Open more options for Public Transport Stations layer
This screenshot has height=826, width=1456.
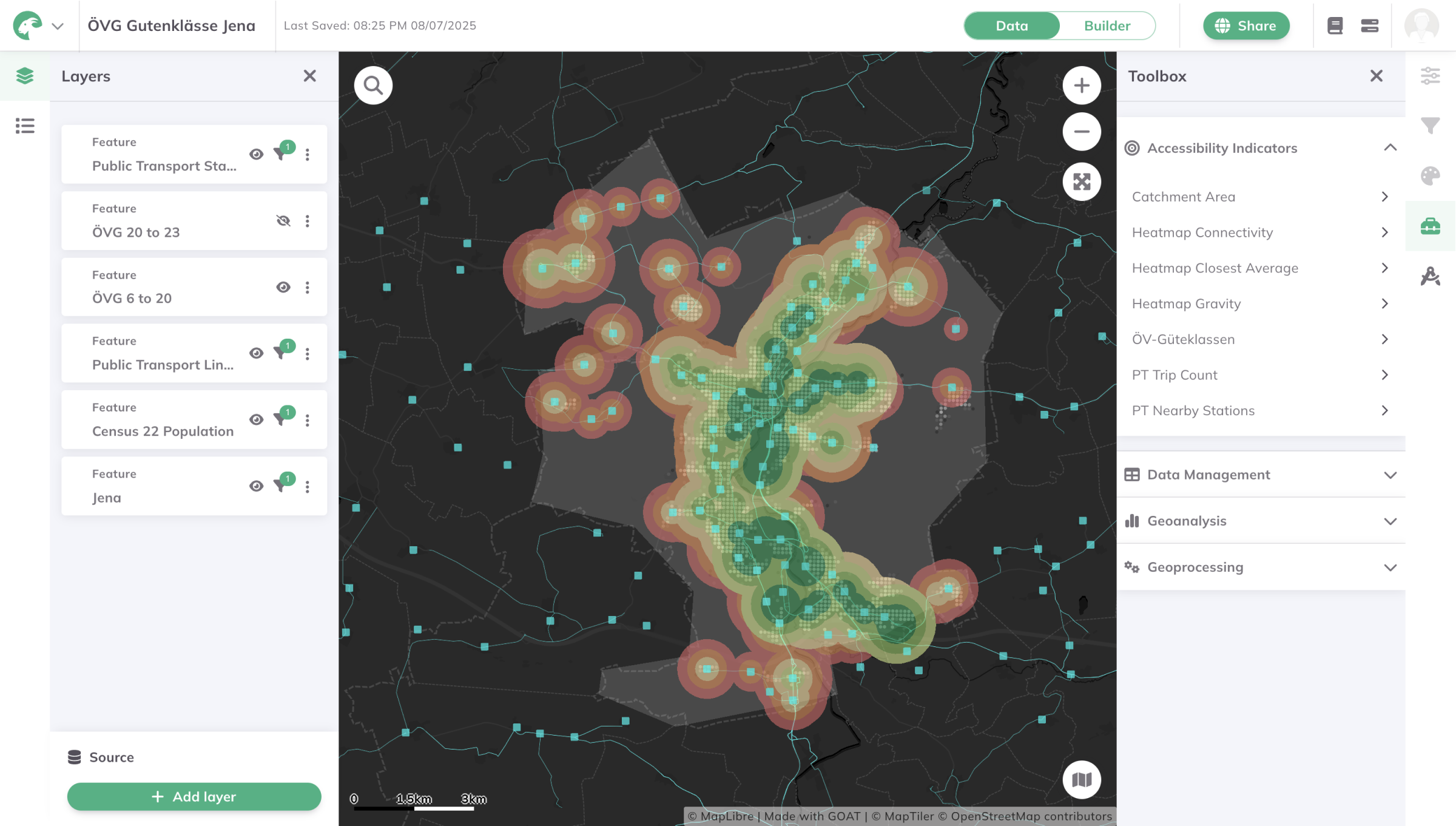point(308,154)
